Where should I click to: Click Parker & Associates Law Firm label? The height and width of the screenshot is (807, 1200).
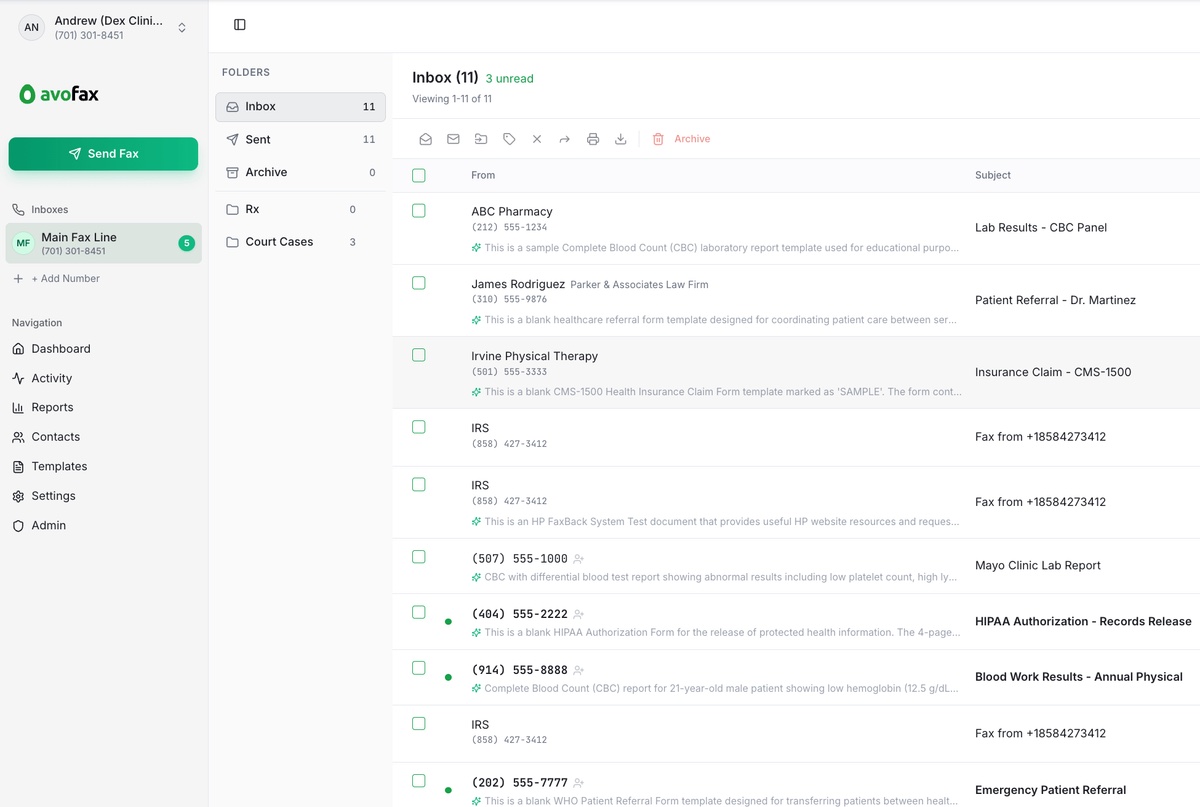click(x=639, y=285)
